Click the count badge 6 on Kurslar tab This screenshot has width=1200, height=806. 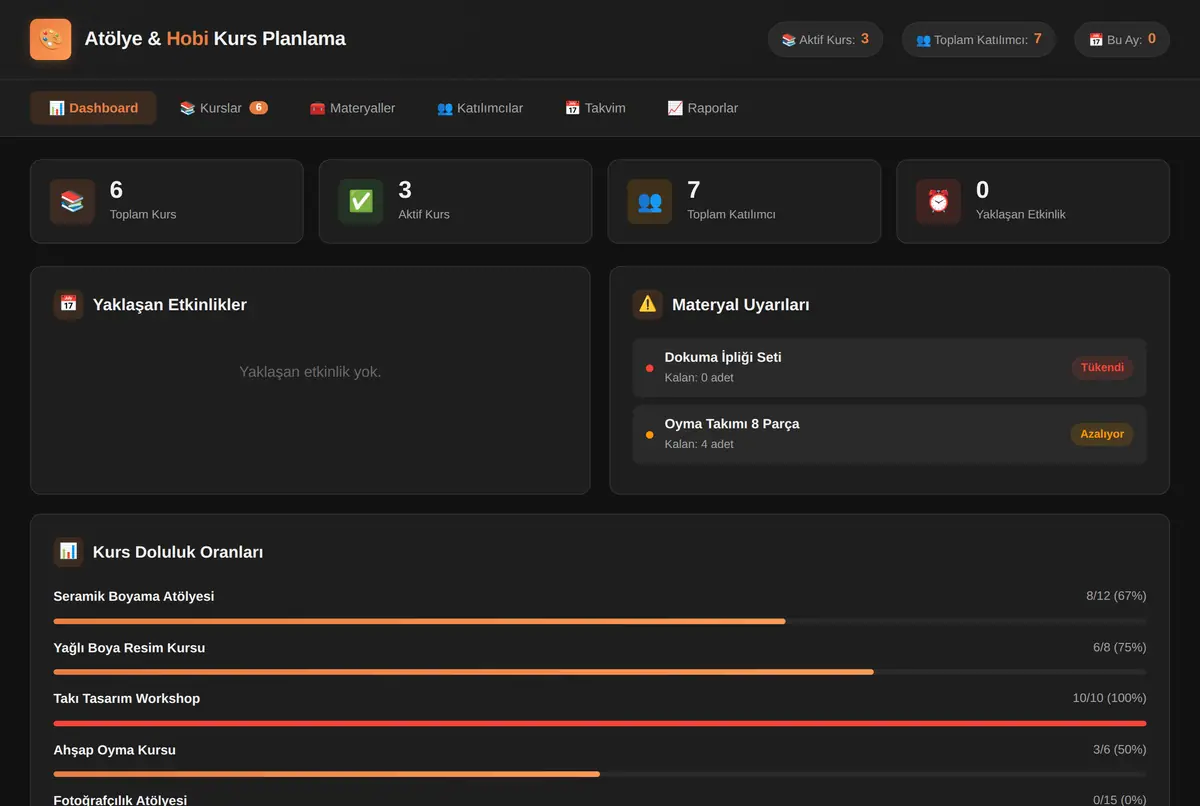click(258, 108)
